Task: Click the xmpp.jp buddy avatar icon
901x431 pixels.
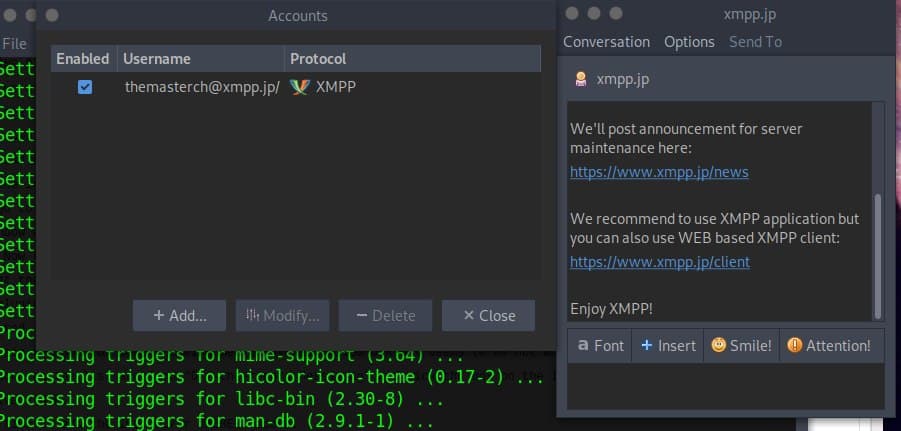Action: pos(581,79)
